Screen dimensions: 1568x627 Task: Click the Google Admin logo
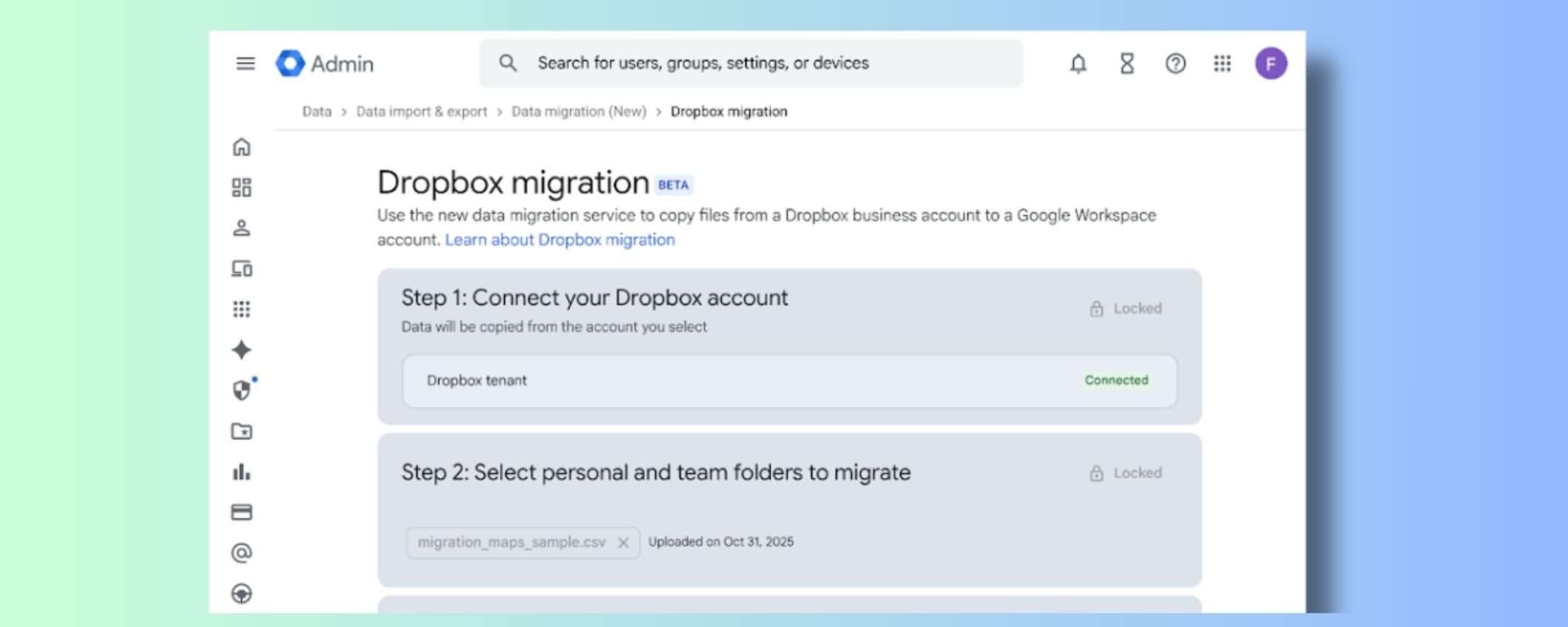pyautogui.click(x=325, y=64)
